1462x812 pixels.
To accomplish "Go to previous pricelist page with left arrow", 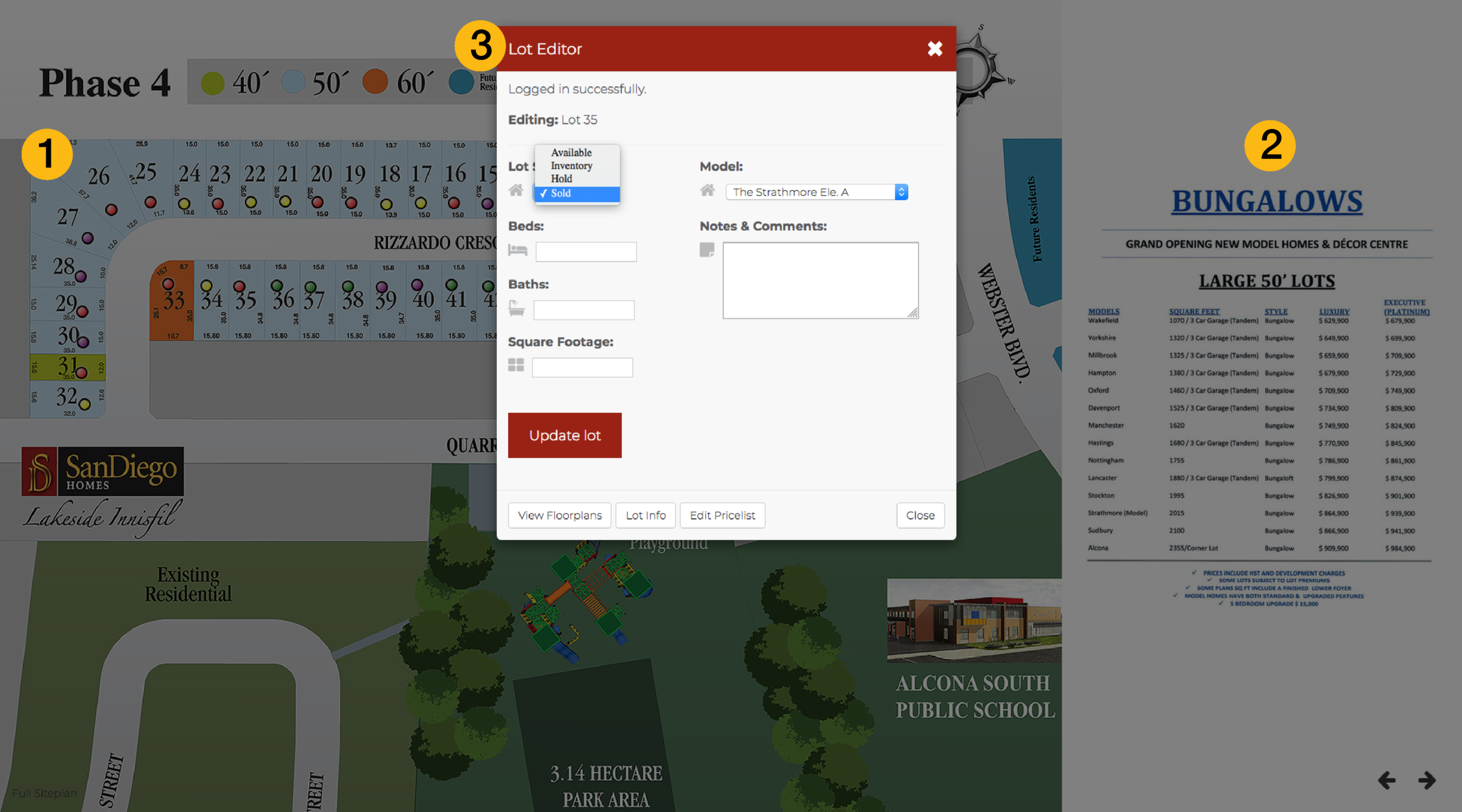I will pos(1387,779).
